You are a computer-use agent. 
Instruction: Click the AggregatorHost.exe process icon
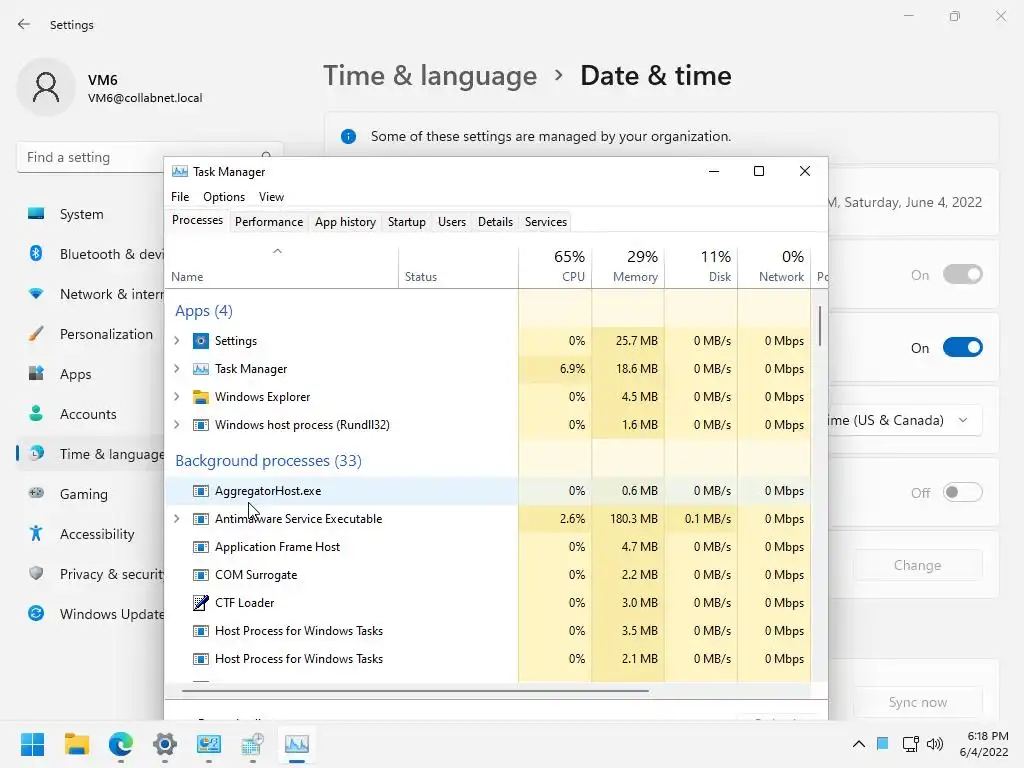pos(200,491)
